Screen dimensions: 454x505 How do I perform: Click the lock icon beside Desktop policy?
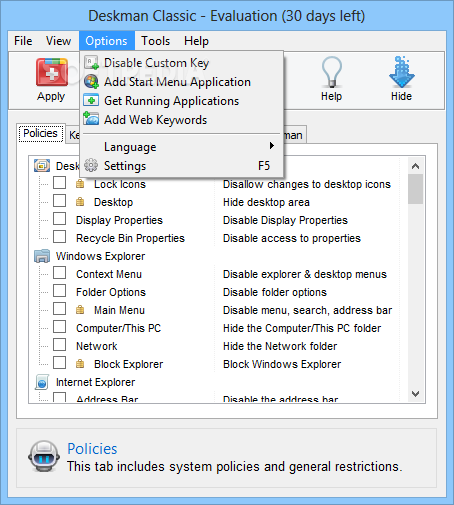click(x=80, y=202)
